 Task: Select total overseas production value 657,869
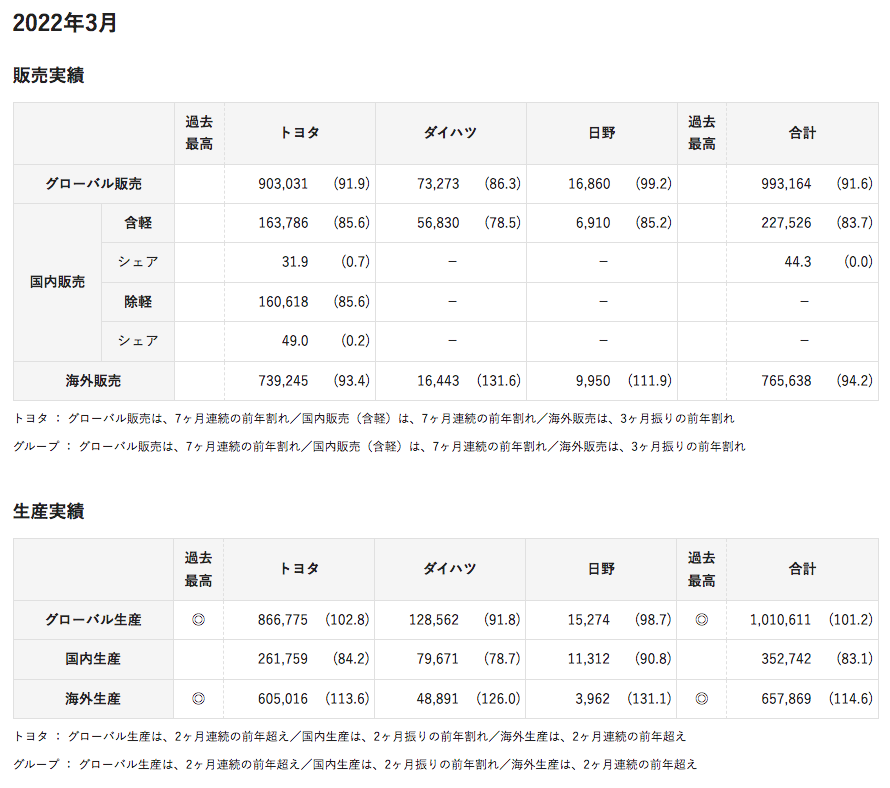[786, 699]
